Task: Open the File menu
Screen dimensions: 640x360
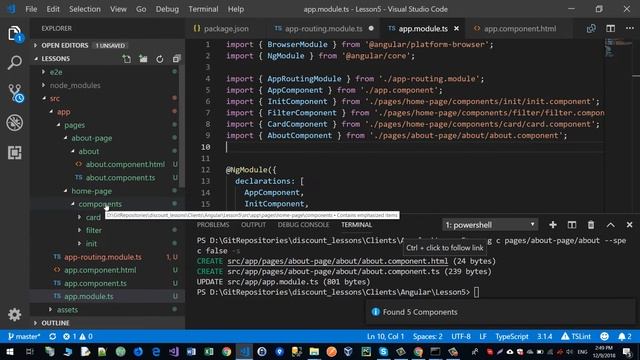Action: coord(31,9)
